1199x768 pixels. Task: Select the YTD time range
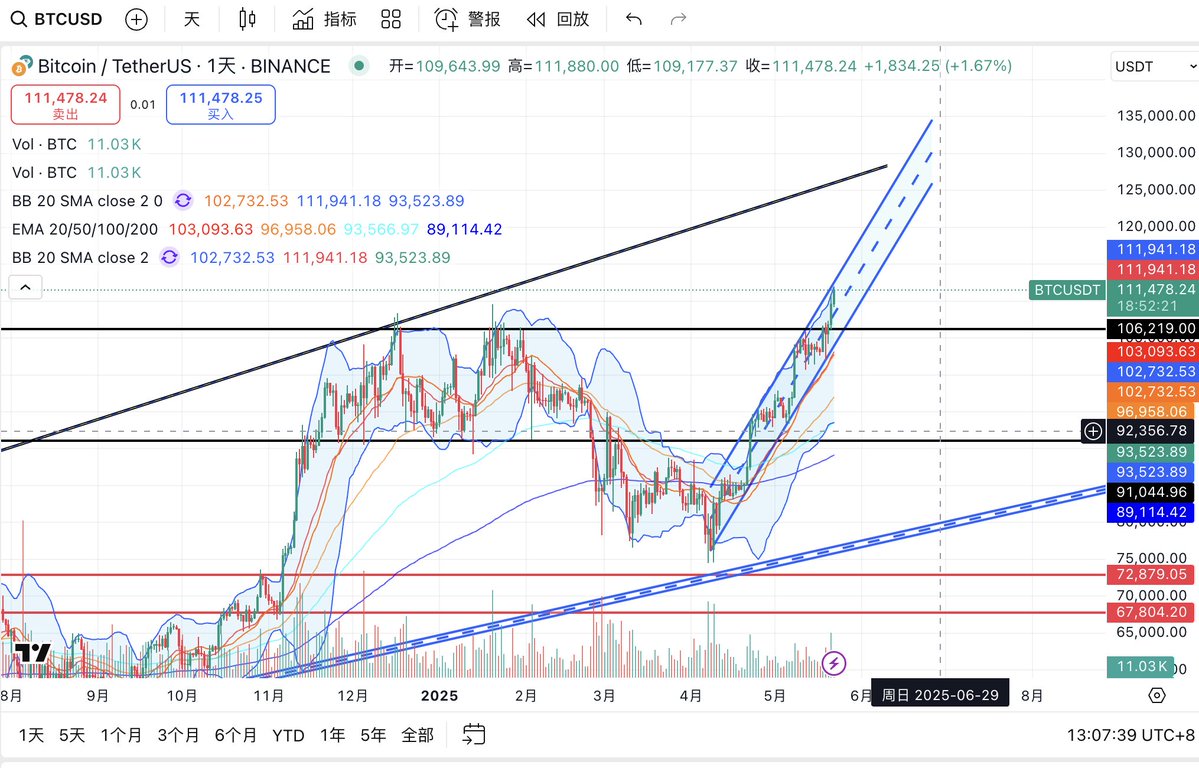(288, 735)
